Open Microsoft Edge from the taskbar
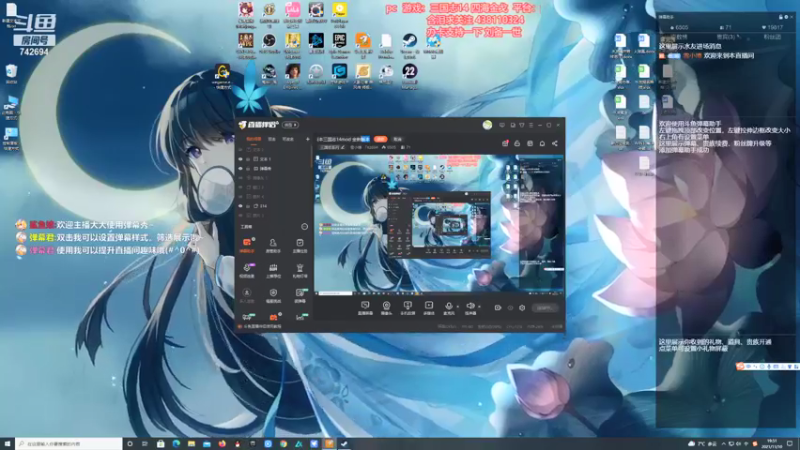The height and width of the screenshot is (450, 800). tap(176, 444)
